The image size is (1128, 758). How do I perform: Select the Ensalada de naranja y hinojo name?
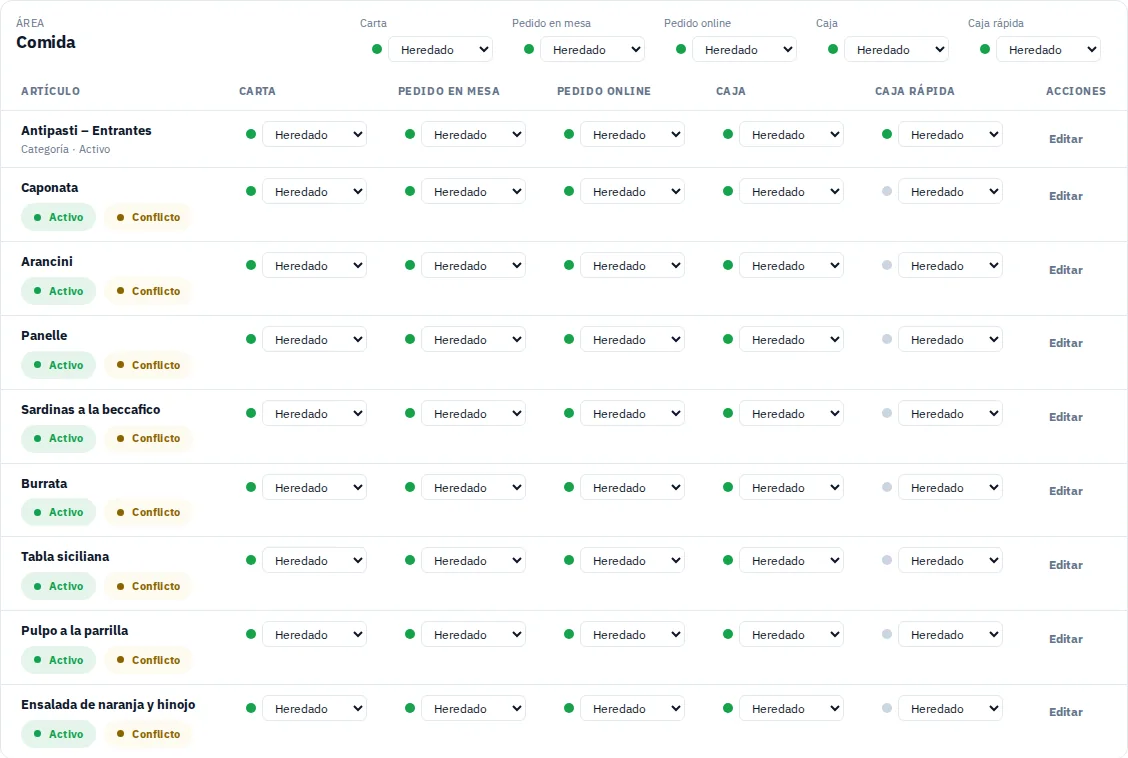[x=108, y=705]
